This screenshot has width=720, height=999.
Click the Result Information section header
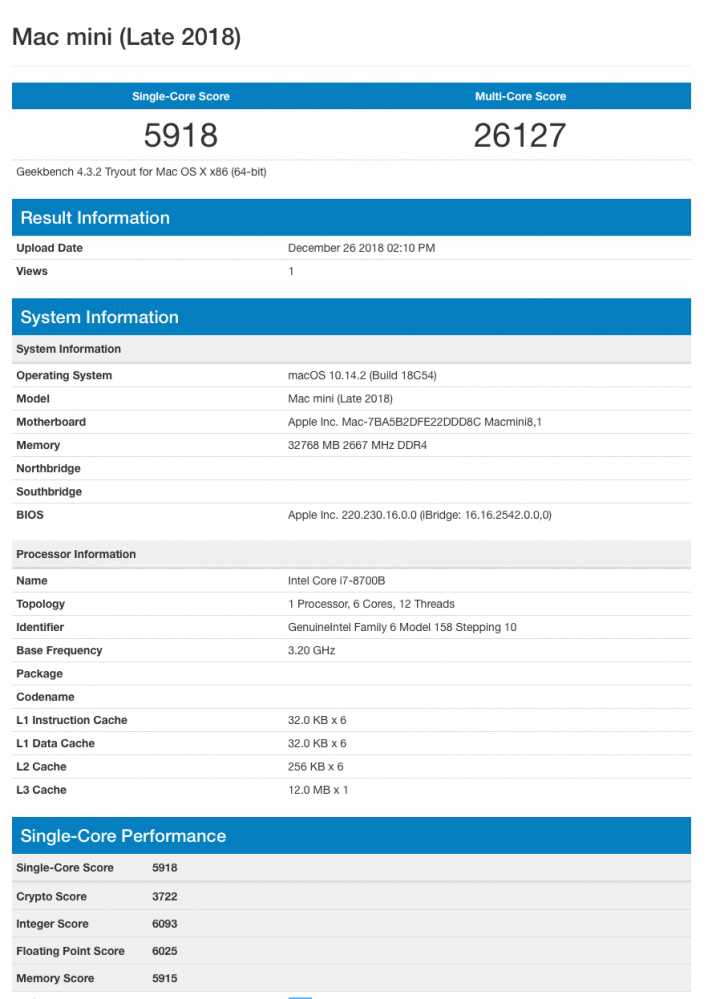351,217
